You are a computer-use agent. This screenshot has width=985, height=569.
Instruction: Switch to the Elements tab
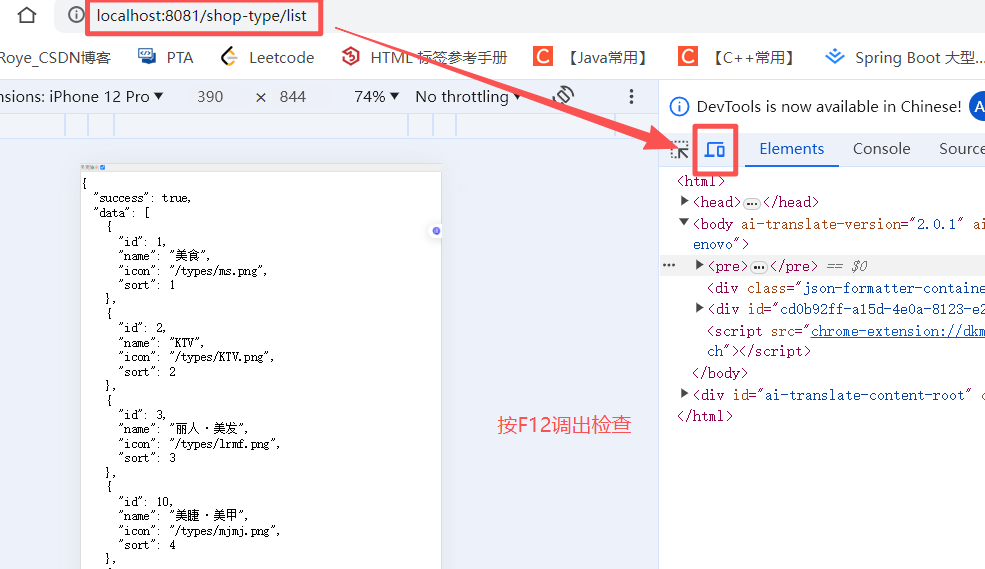[792, 149]
